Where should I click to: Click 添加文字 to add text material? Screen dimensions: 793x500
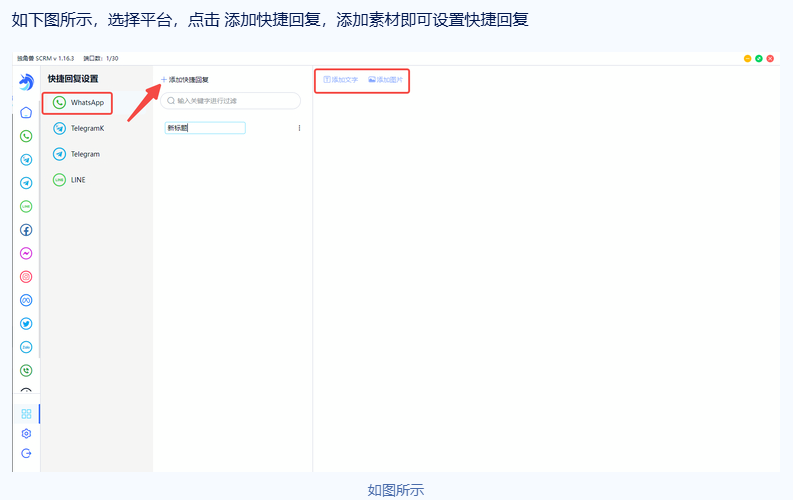(x=341, y=80)
